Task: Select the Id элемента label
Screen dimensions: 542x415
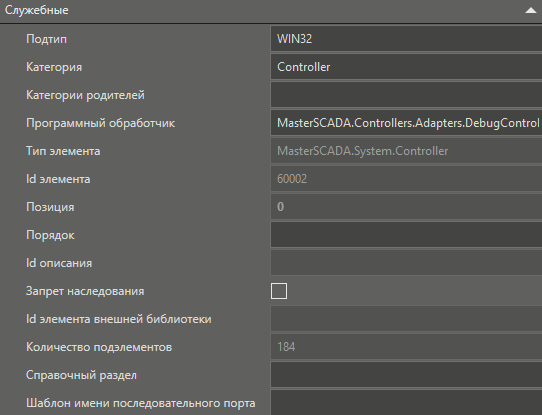Action: point(58,179)
